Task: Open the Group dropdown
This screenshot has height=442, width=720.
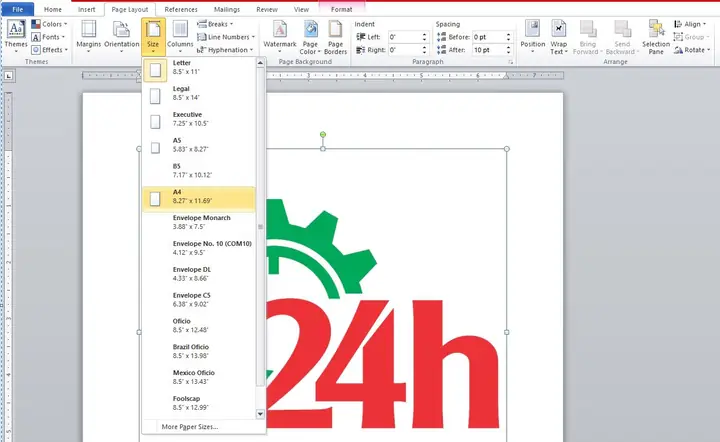Action: click(692, 37)
